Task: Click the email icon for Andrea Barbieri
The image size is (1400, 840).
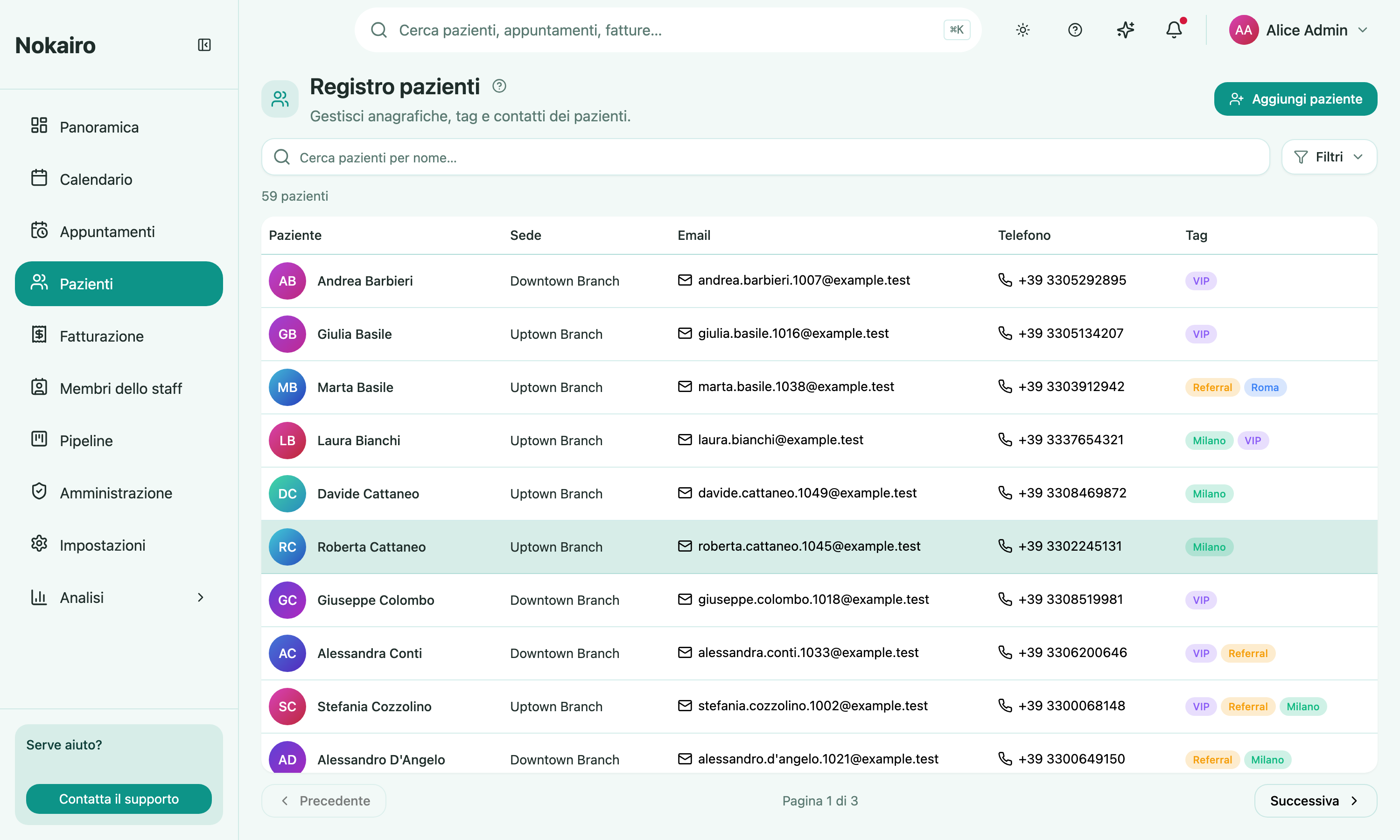Action: (685, 280)
